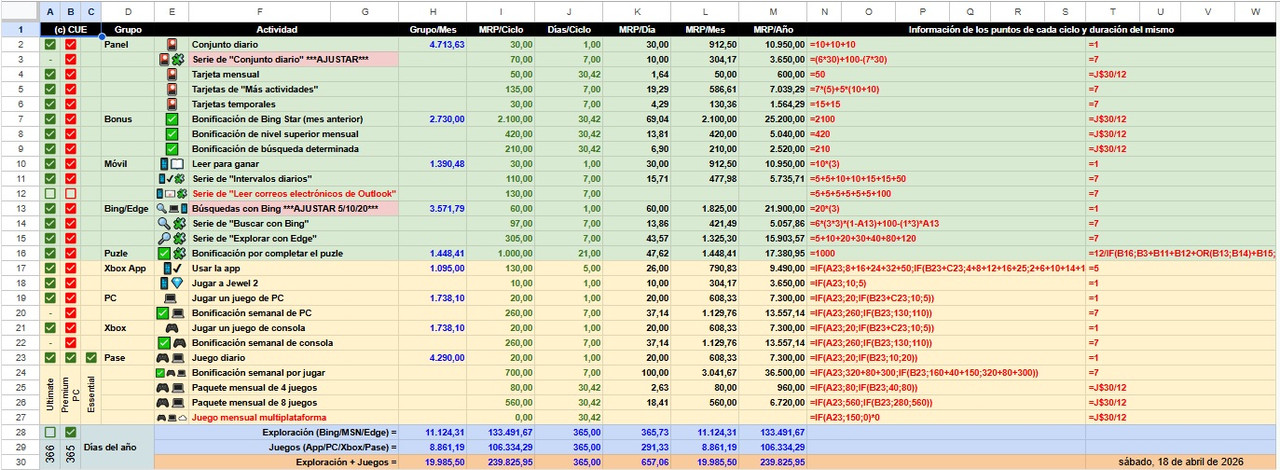Image resolution: width=1280 pixels, height=470 pixels.
Task: Click the vertical 'Ultimate' label cell
Action: point(50,395)
